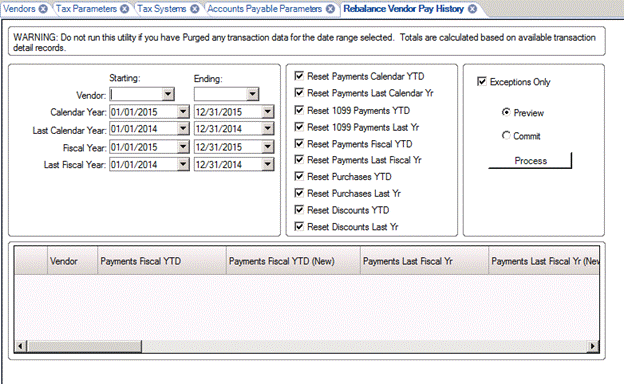Close the Vendors tab
This screenshot has width=624, height=384.
tap(43, 9)
